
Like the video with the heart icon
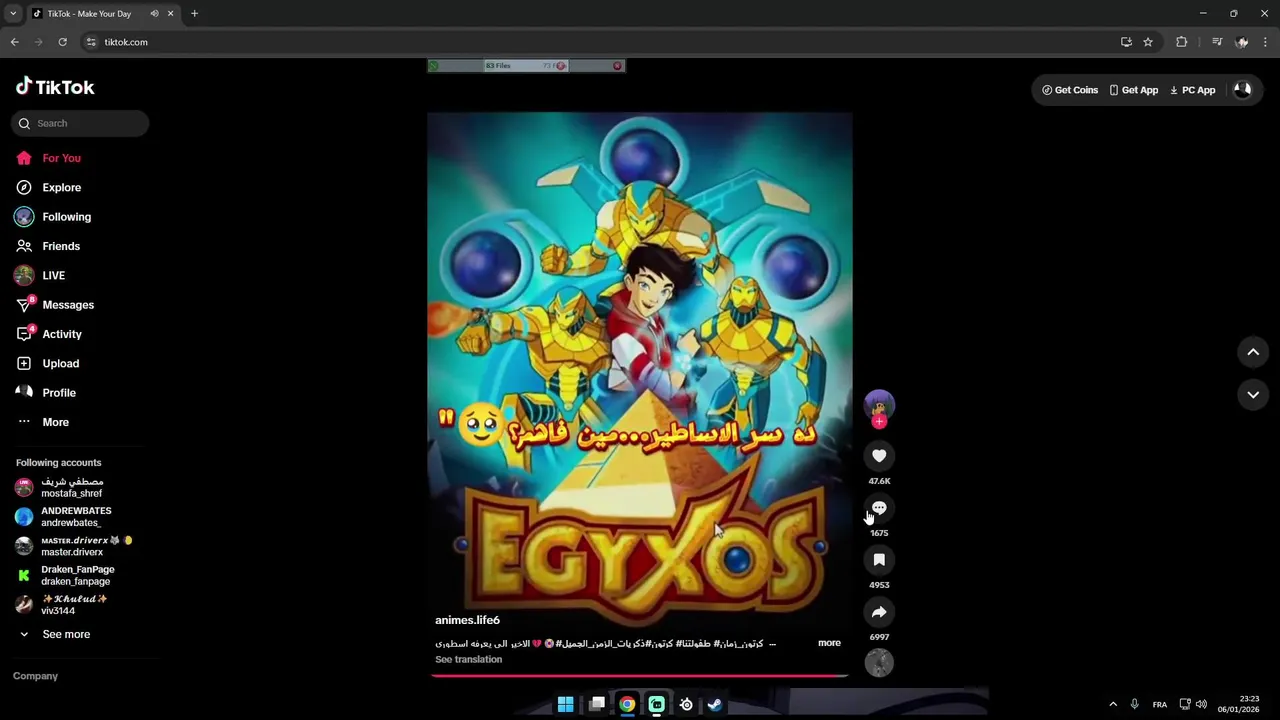[x=879, y=456]
